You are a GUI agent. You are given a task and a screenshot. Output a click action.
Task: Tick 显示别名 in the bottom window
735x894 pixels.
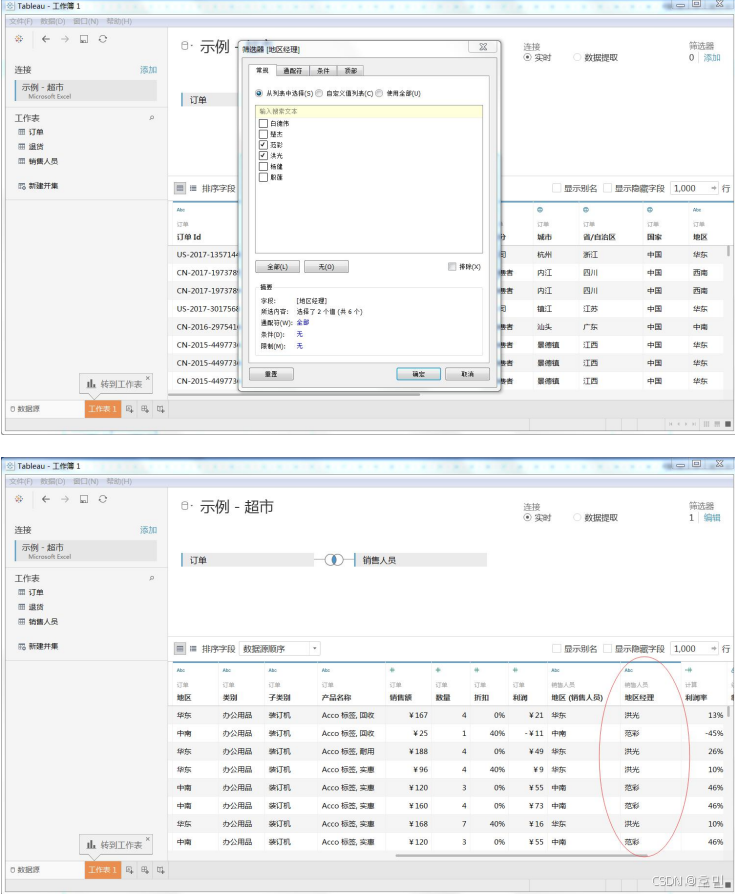tap(557, 649)
